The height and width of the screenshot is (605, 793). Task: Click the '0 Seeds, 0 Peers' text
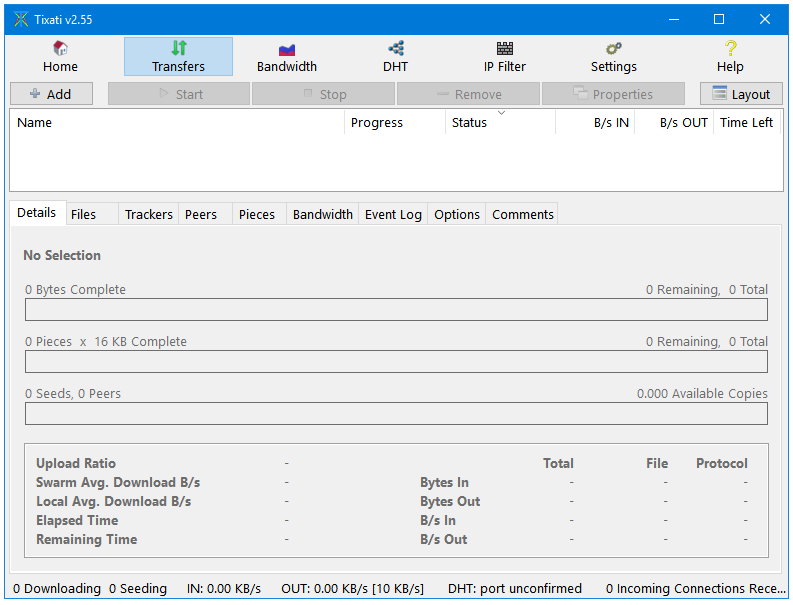(73, 394)
